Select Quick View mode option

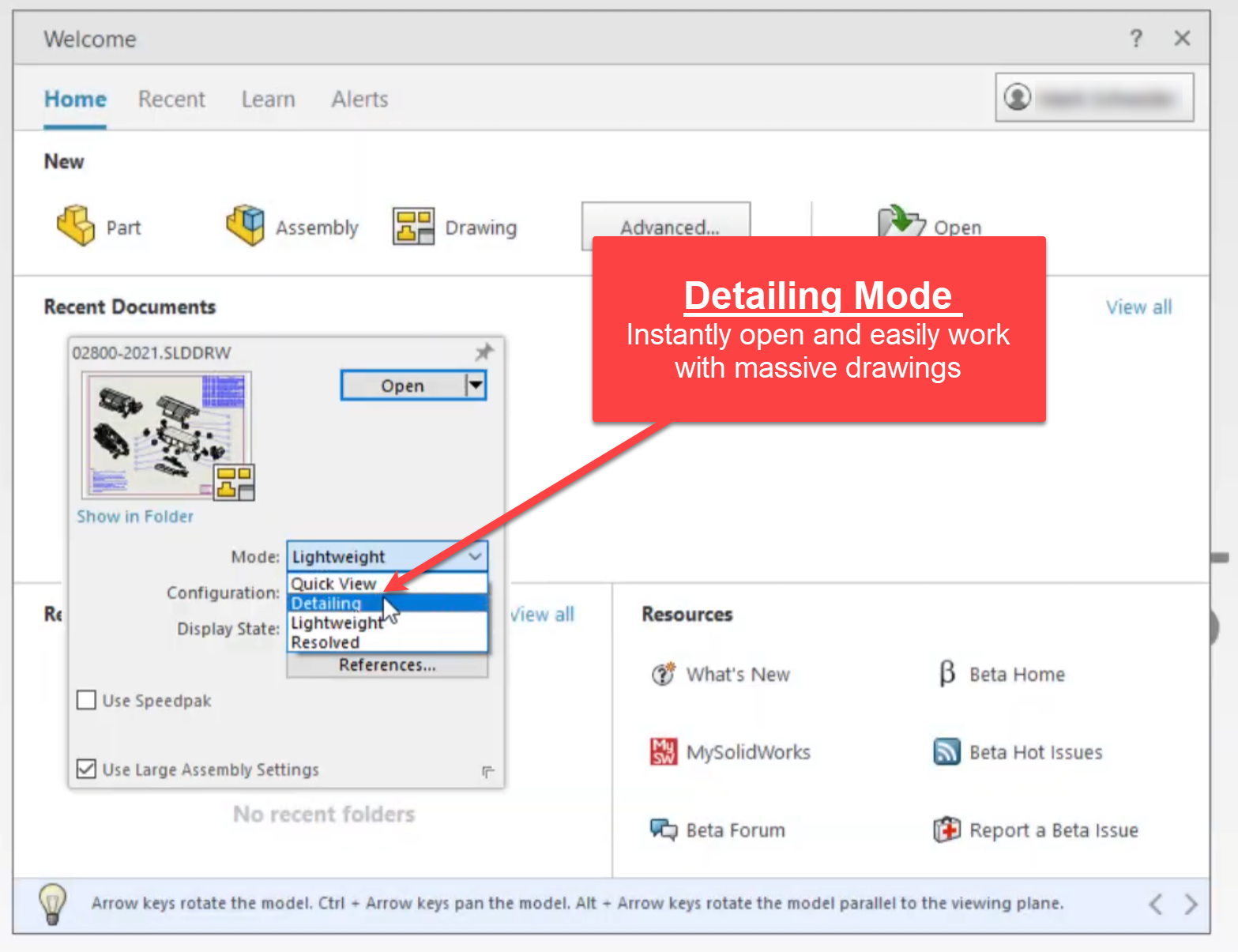tap(387, 583)
